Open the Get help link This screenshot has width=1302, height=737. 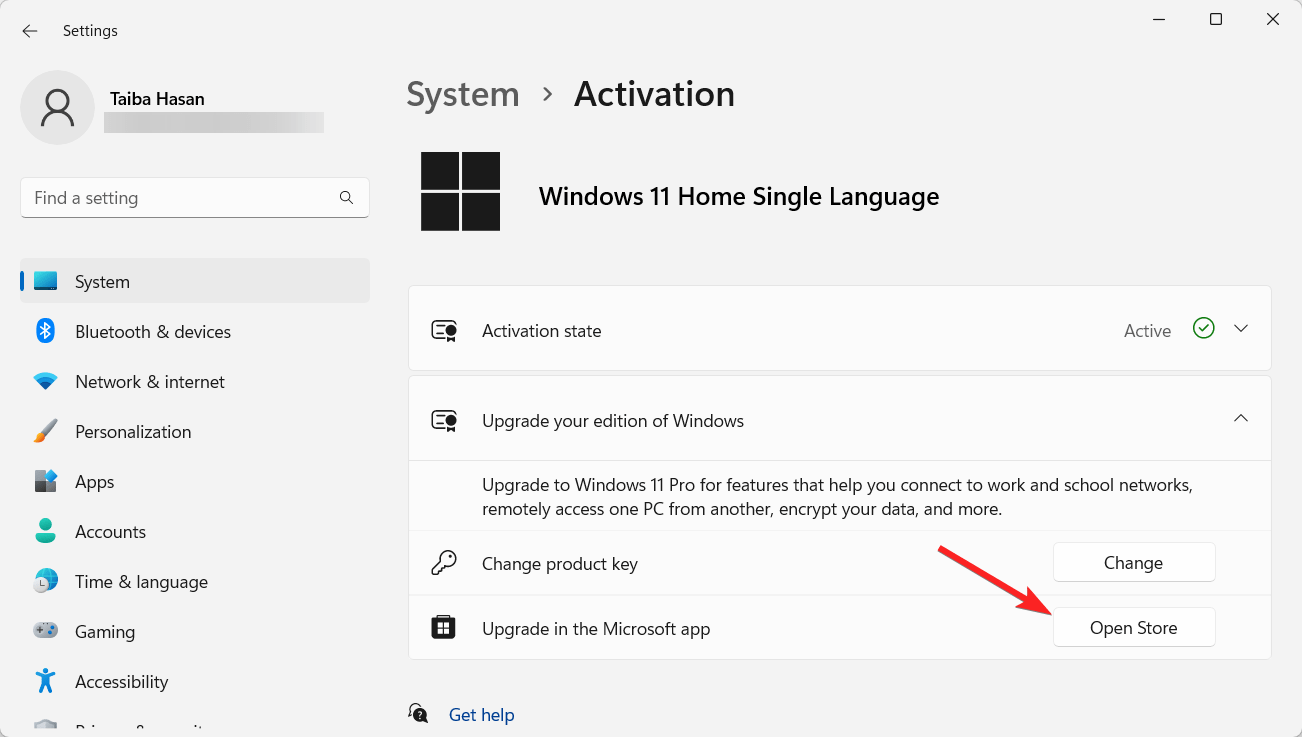[x=481, y=715]
